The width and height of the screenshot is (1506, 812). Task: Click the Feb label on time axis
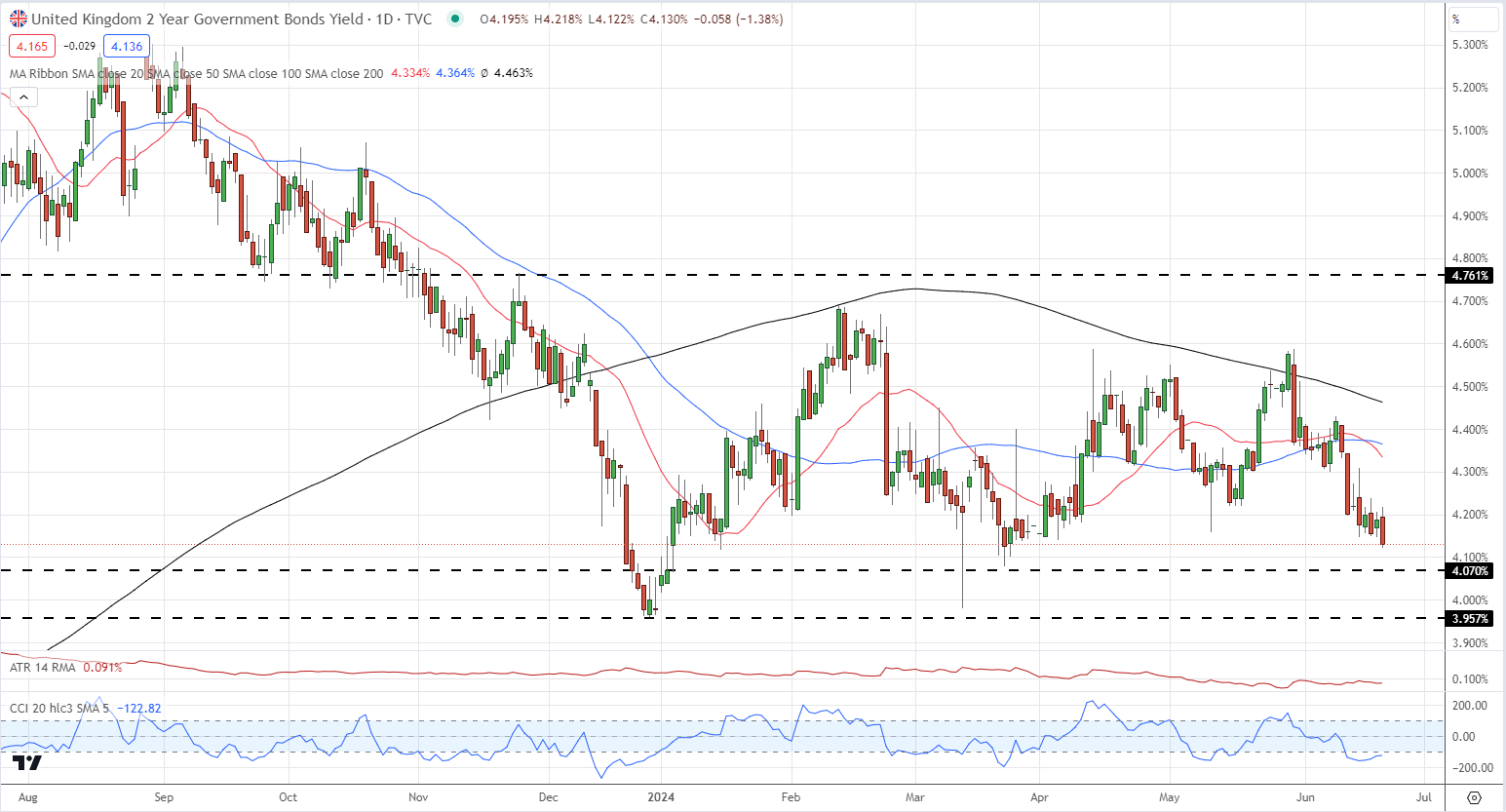pos(791,797)
